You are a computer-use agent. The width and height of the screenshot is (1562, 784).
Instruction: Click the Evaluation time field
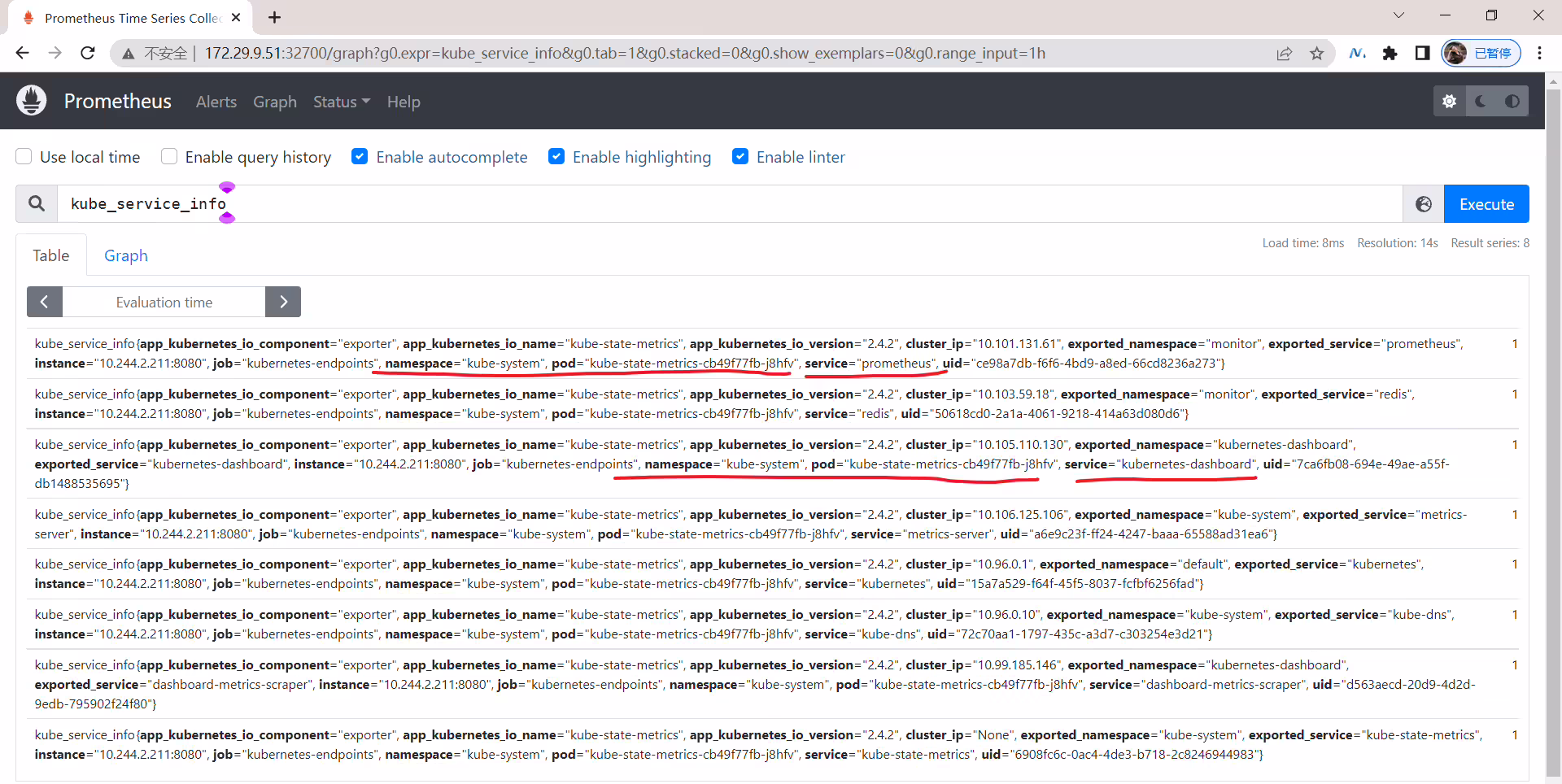point(164,302)
